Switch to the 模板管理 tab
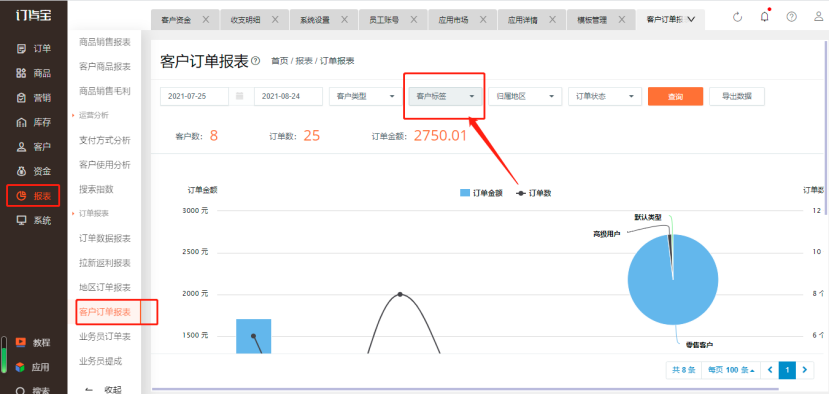This screenshot has height=394, width=829. [x=592, y=20]
